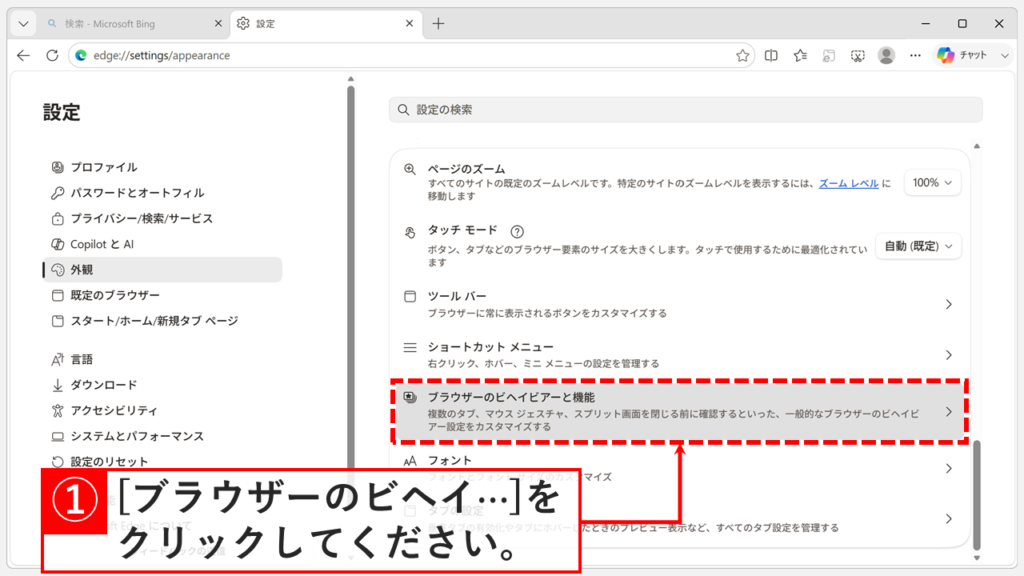Open a new tab with the plus button

click(x=438, y=24)
